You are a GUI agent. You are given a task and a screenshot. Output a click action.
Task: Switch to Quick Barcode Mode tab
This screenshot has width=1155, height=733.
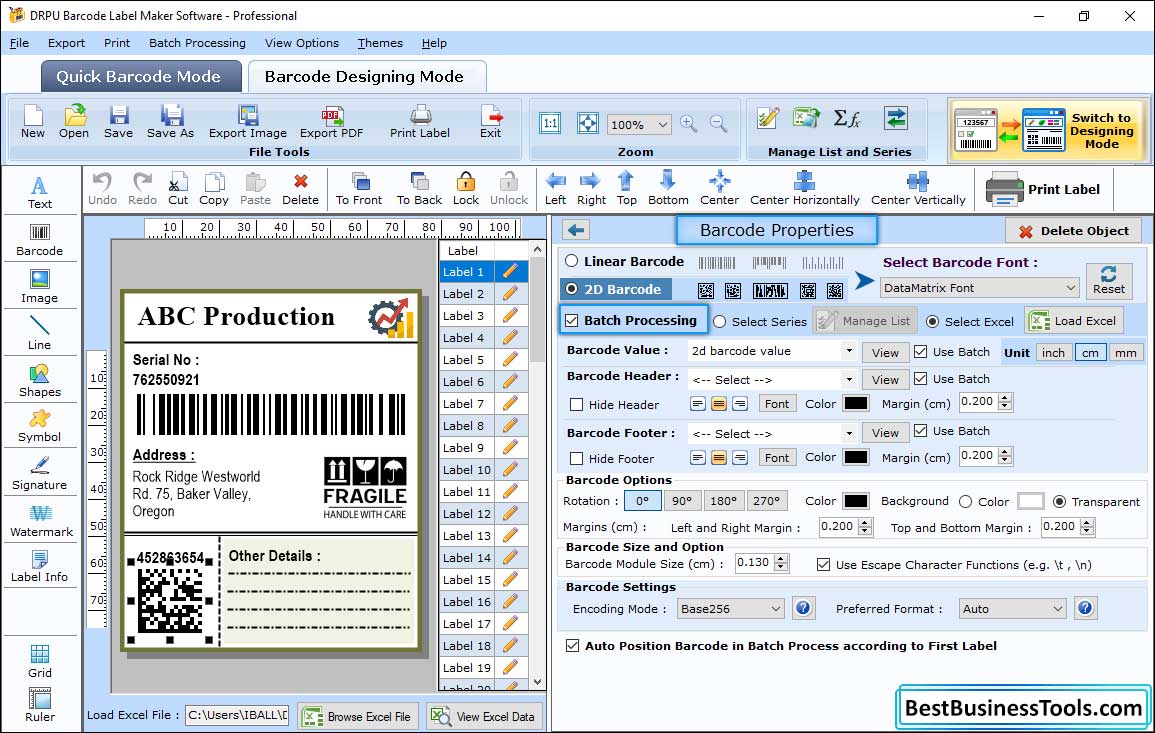click(x=141, y=77)
